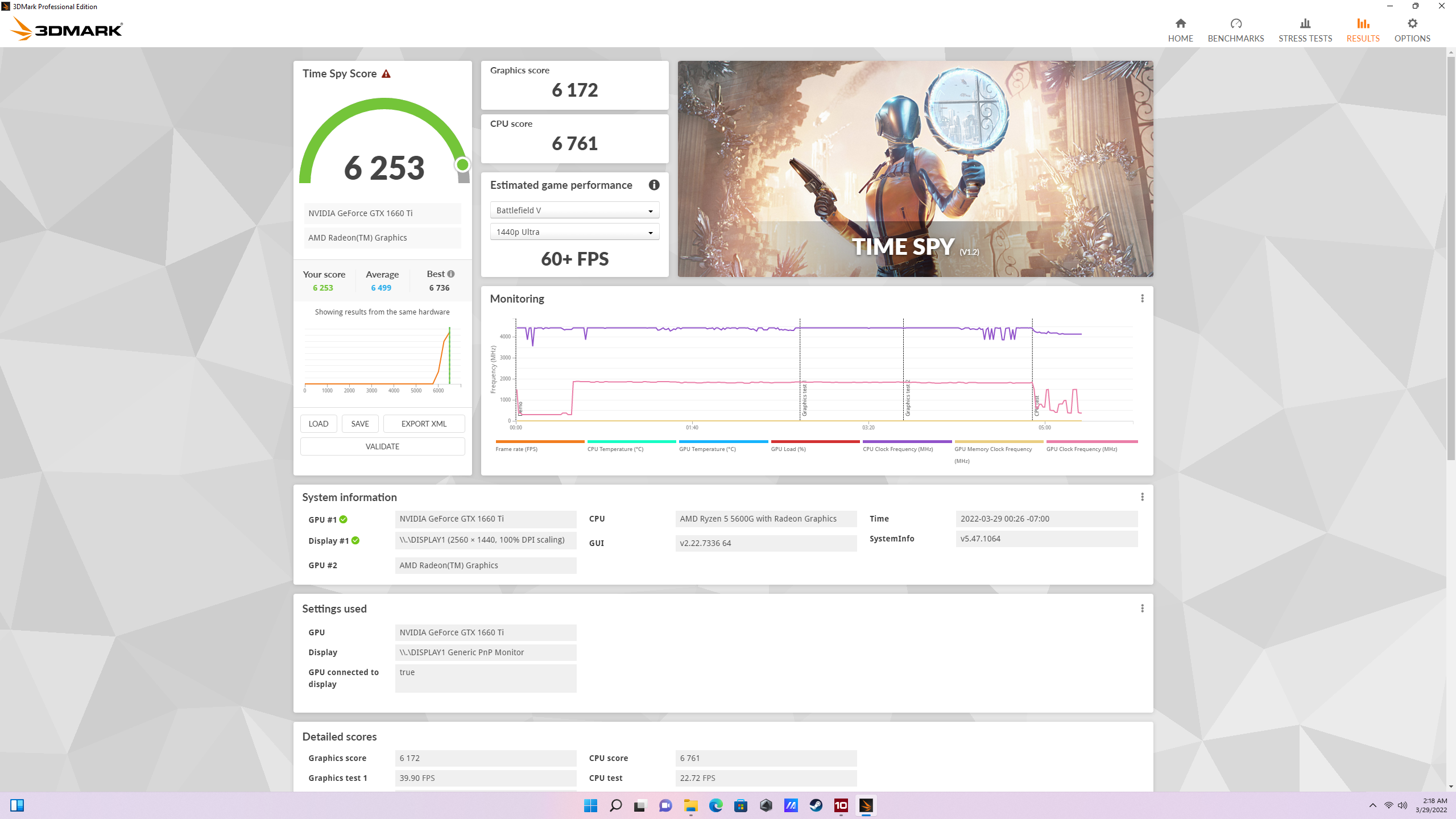The image size is (1456, 819).
Task: Click the Time Spy score warning icon
Action: [386, 74]
